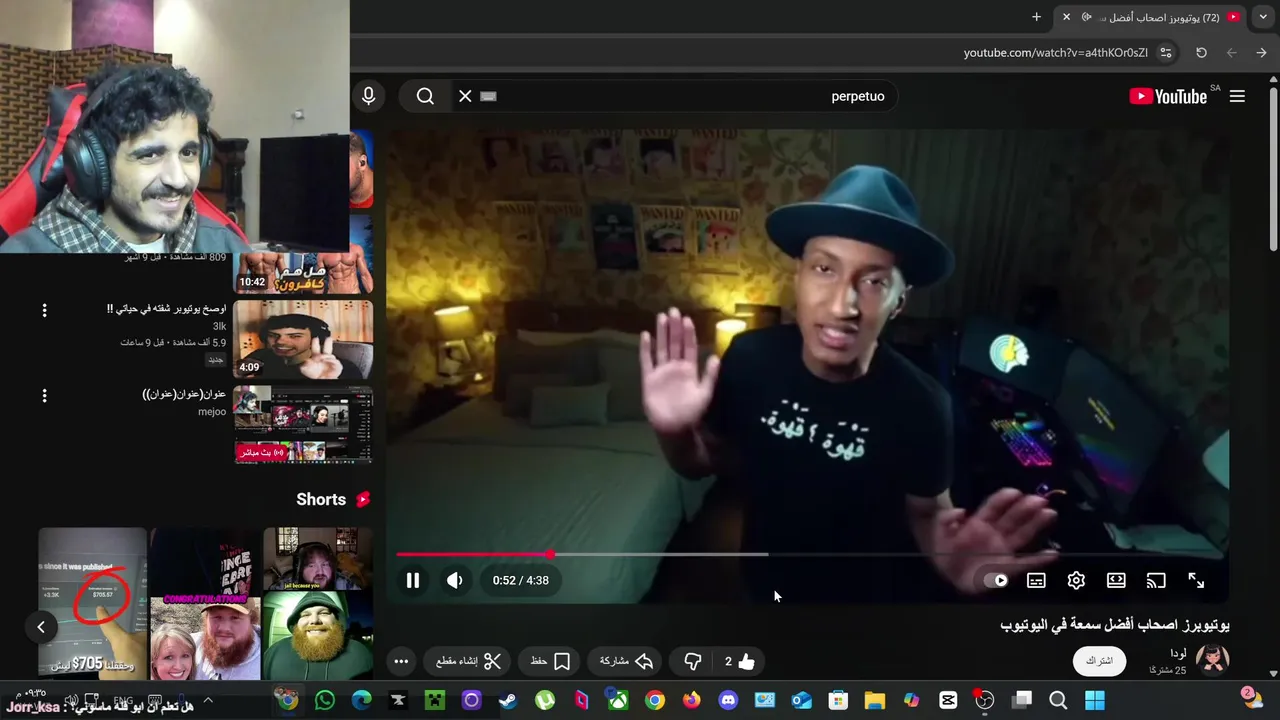Click the 0:52 / 4:38 time display

pyautogui.click(x=520, y=580)
